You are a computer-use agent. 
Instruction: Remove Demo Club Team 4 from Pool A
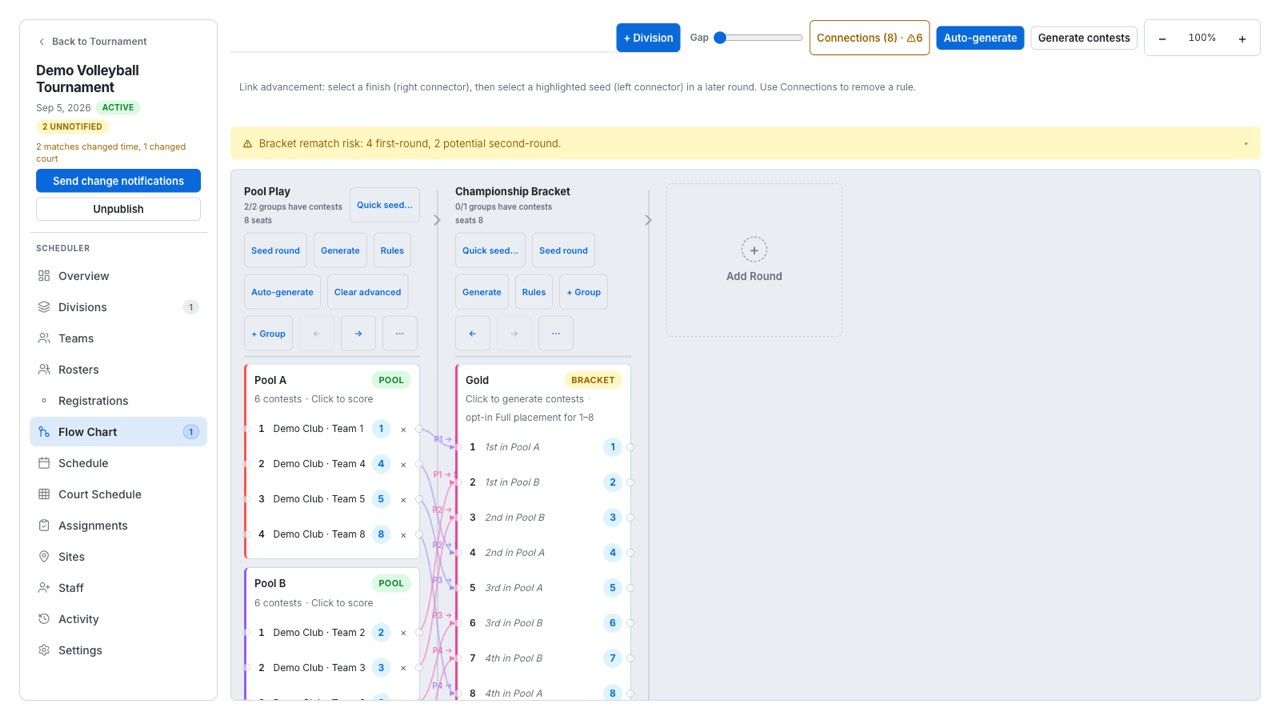(x=403, y=465)
